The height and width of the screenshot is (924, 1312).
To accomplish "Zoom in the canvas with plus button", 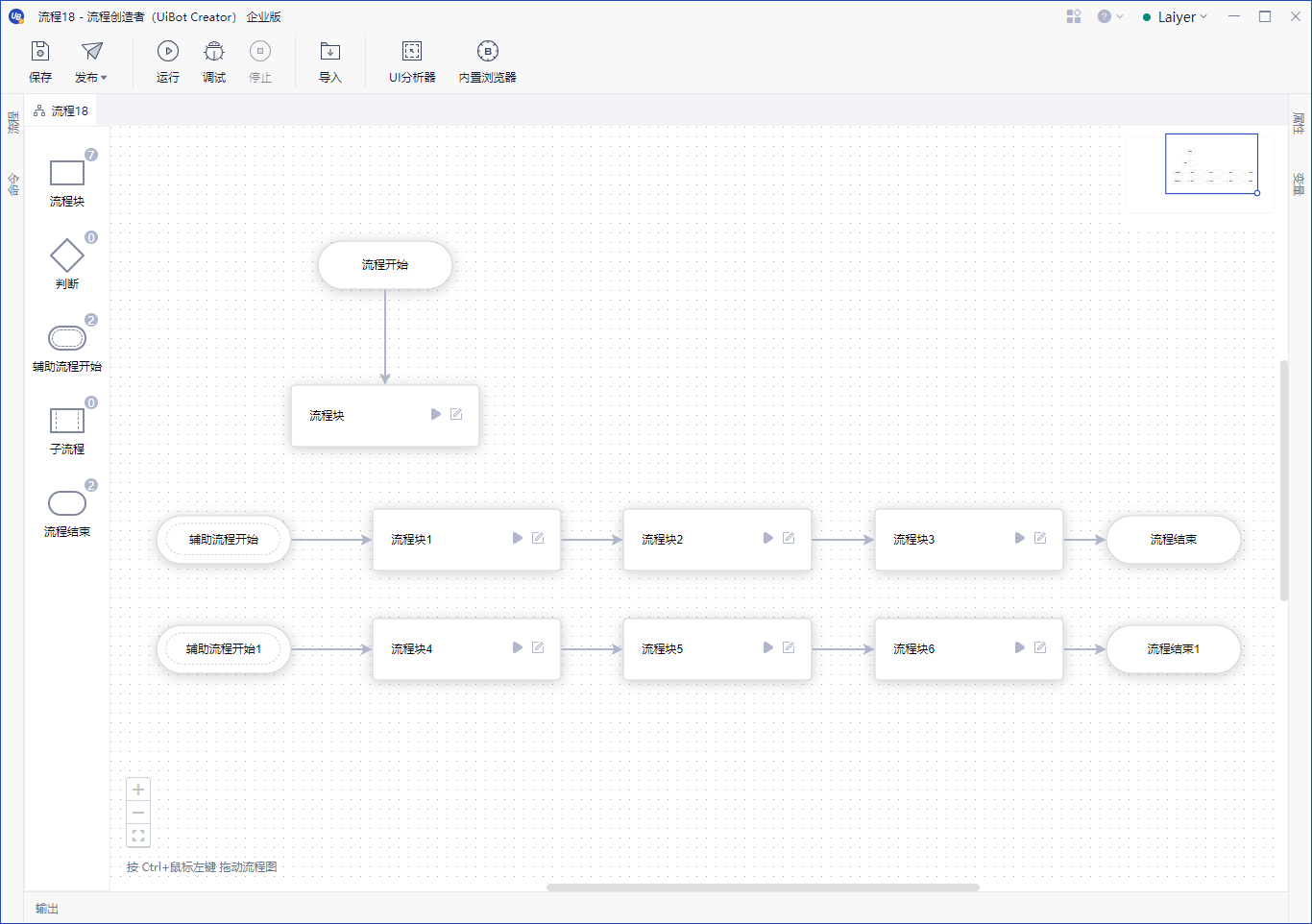I will coord(138,790).
